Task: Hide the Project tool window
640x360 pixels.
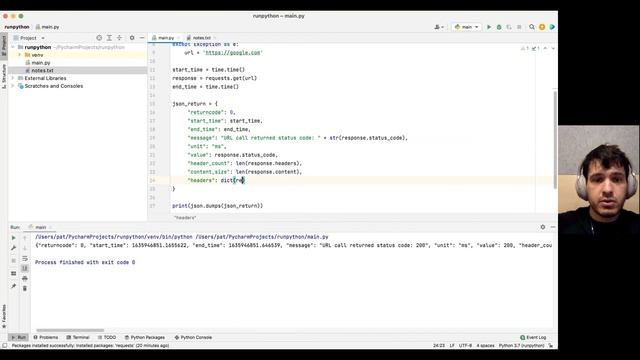Action: 142,38
